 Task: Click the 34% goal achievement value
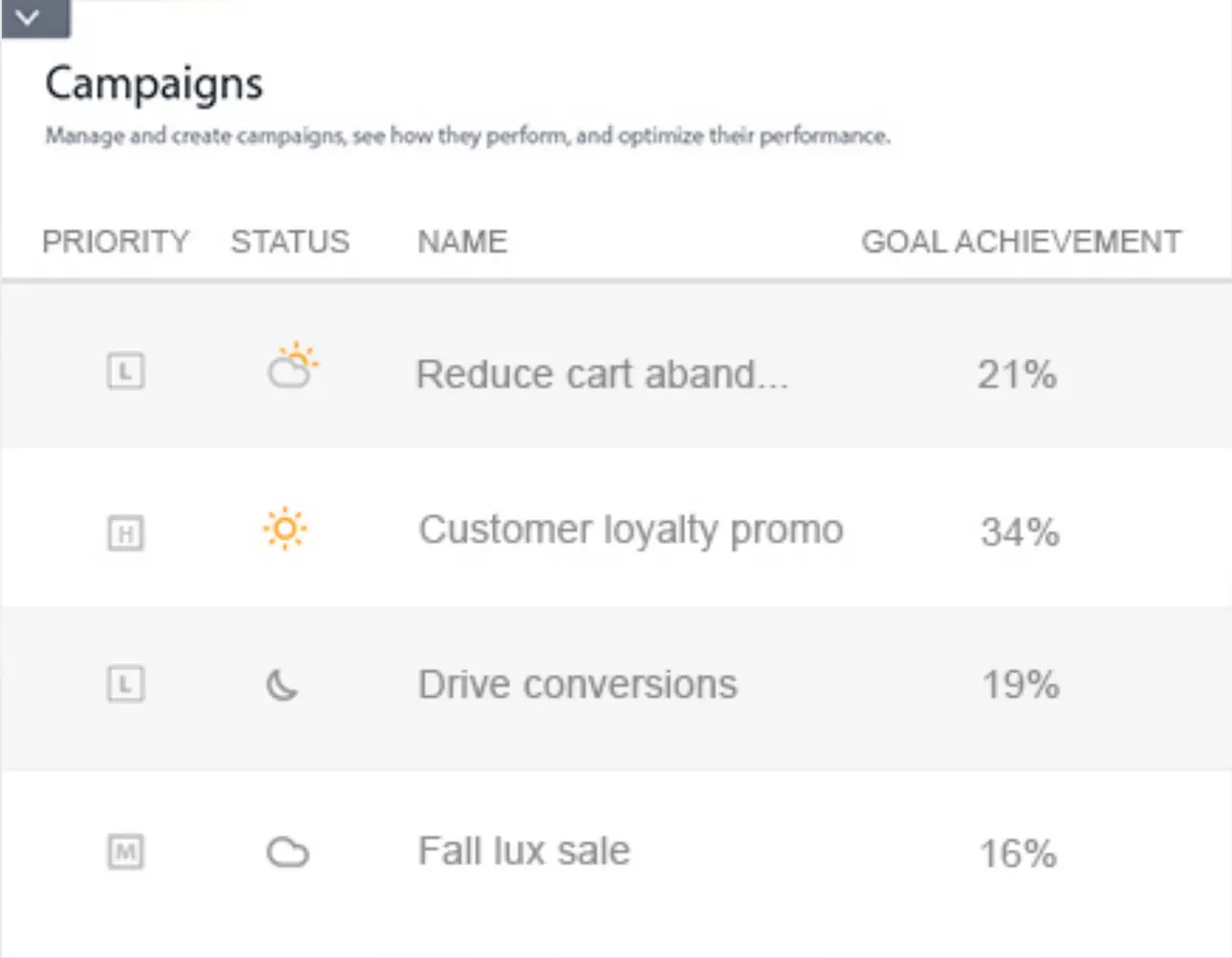[x=1020, y=533]
